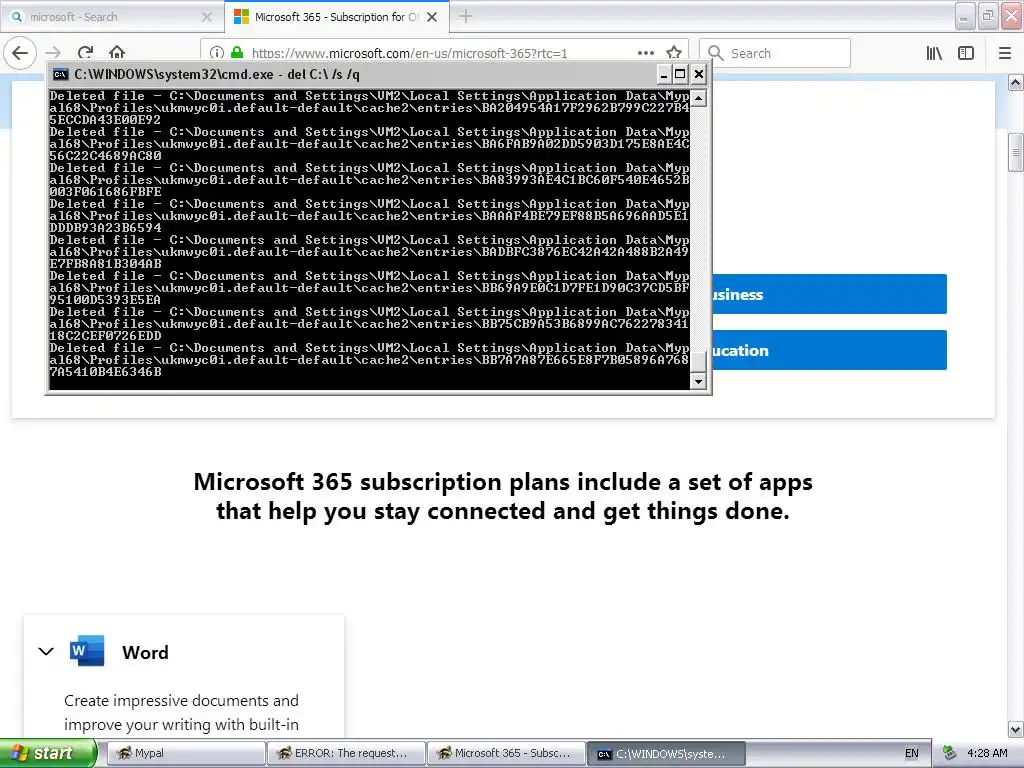Image resolution: width=1024 pixels, height=768 pixels.
Task: Show site information icon in address bar
Action: [x=217, y=53]
